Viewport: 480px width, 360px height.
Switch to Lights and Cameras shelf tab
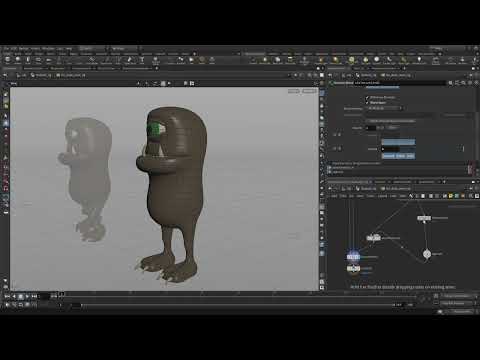pos(255,54)
